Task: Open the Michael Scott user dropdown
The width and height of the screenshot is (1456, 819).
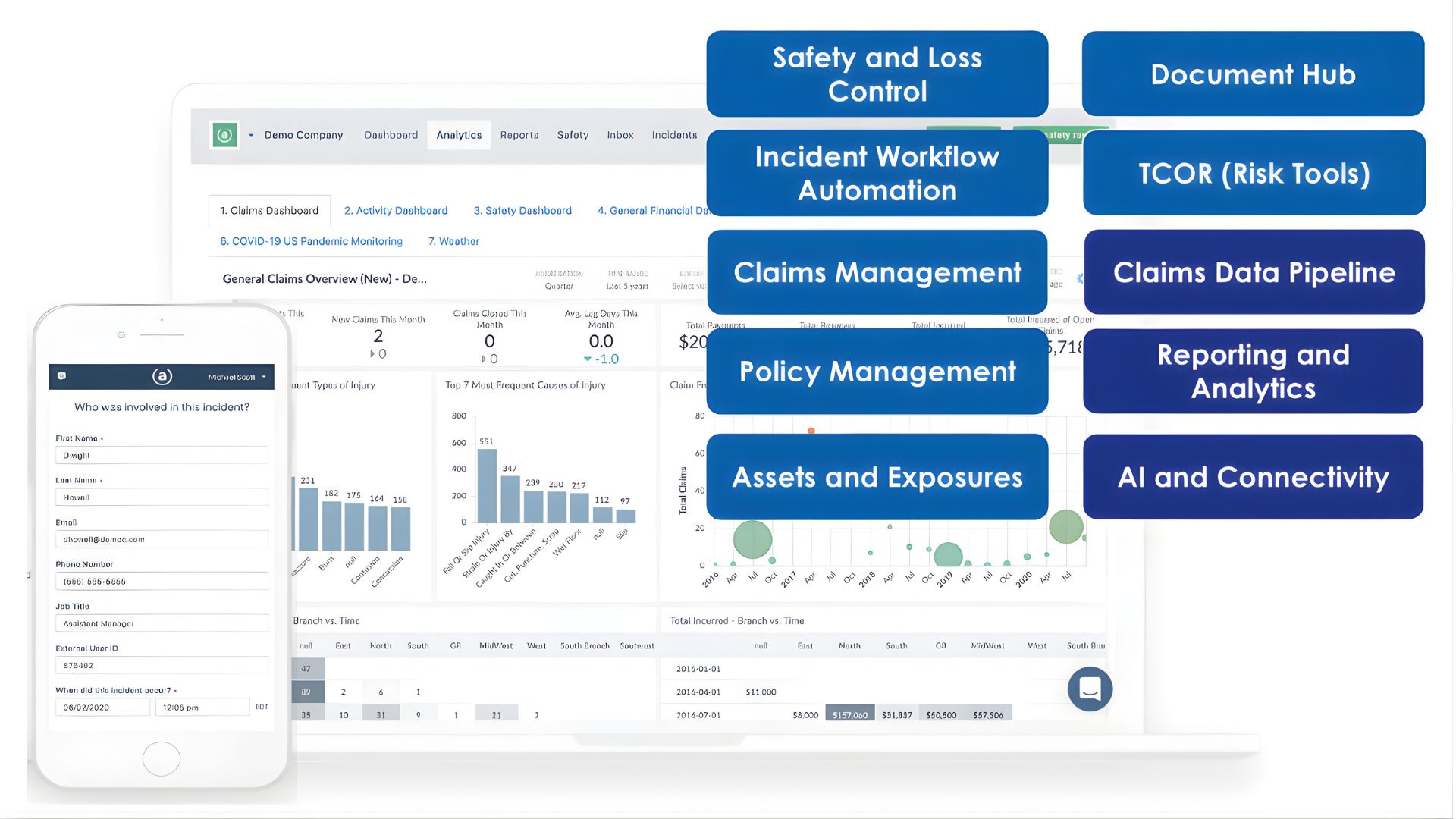Action: 237,377
